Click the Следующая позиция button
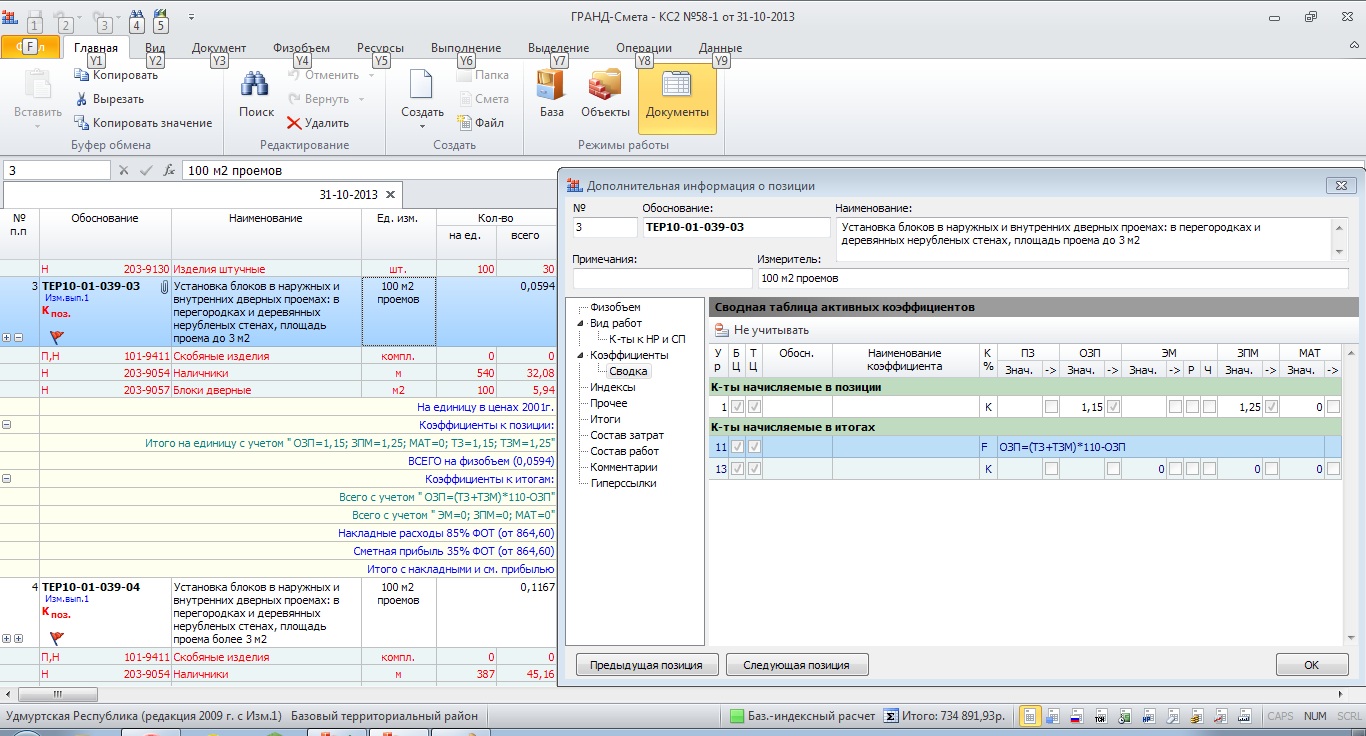1366x736 pixels. click(797, 665)
